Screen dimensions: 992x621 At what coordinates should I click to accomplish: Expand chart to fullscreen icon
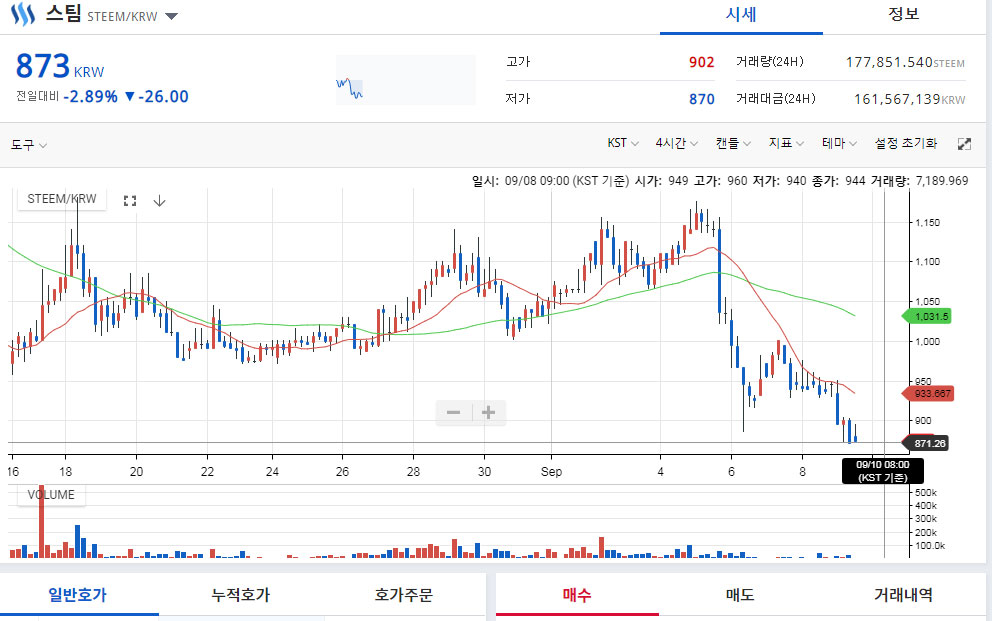pyautogui.click(x=964, y=144)
